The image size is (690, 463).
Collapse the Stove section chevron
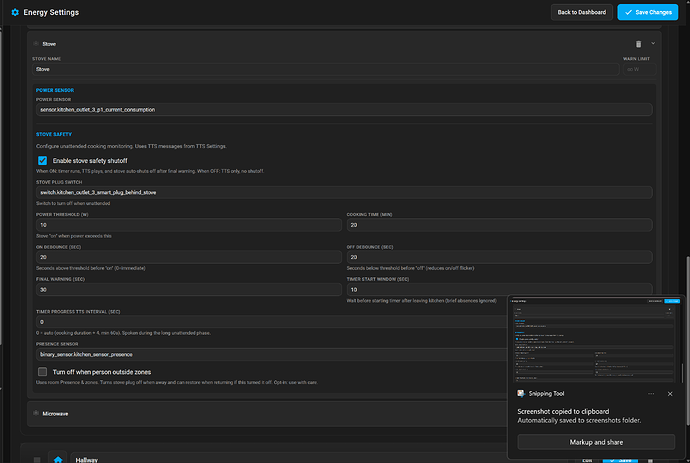pos(653,44)
